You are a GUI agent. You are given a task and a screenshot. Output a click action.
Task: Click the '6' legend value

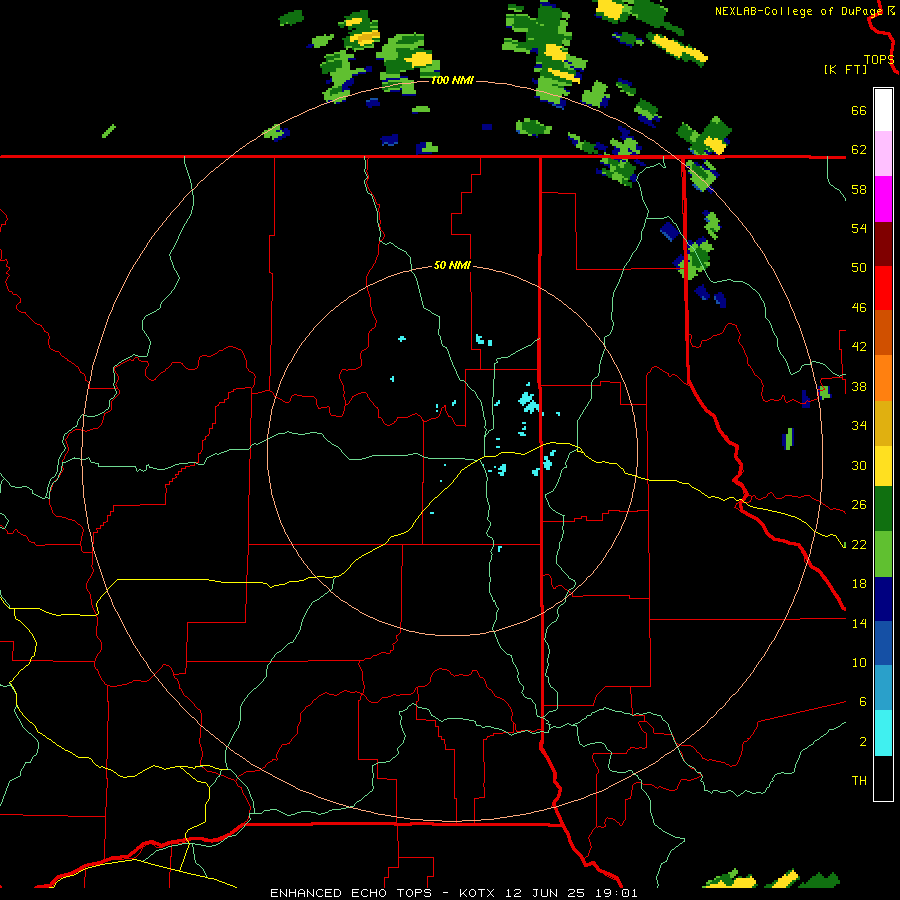click(863, 702)
